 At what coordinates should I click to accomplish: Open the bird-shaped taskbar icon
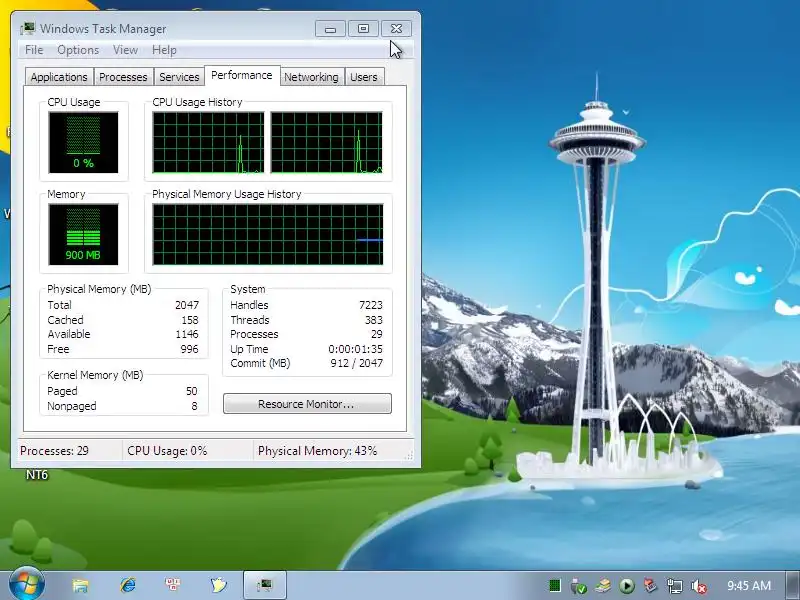coord(218,585)
